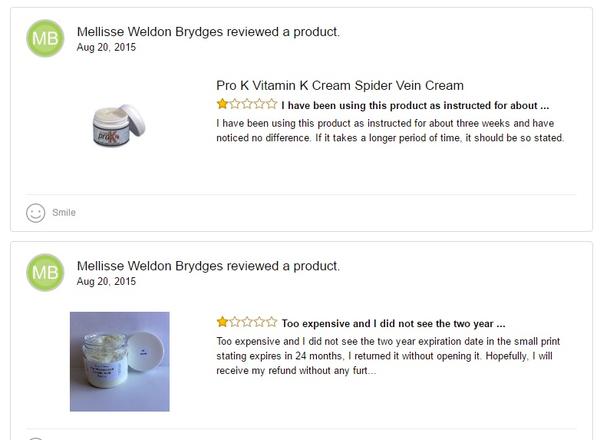The image size is (610, 440).
Task: Open the review titled "I have been using this product"
Action: 415,105
